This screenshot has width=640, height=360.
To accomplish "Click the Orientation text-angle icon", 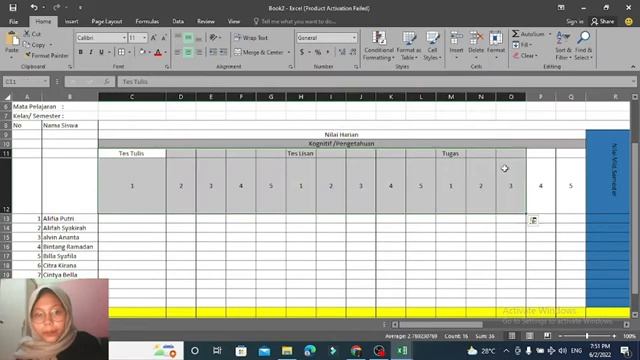I will [213, 38].
